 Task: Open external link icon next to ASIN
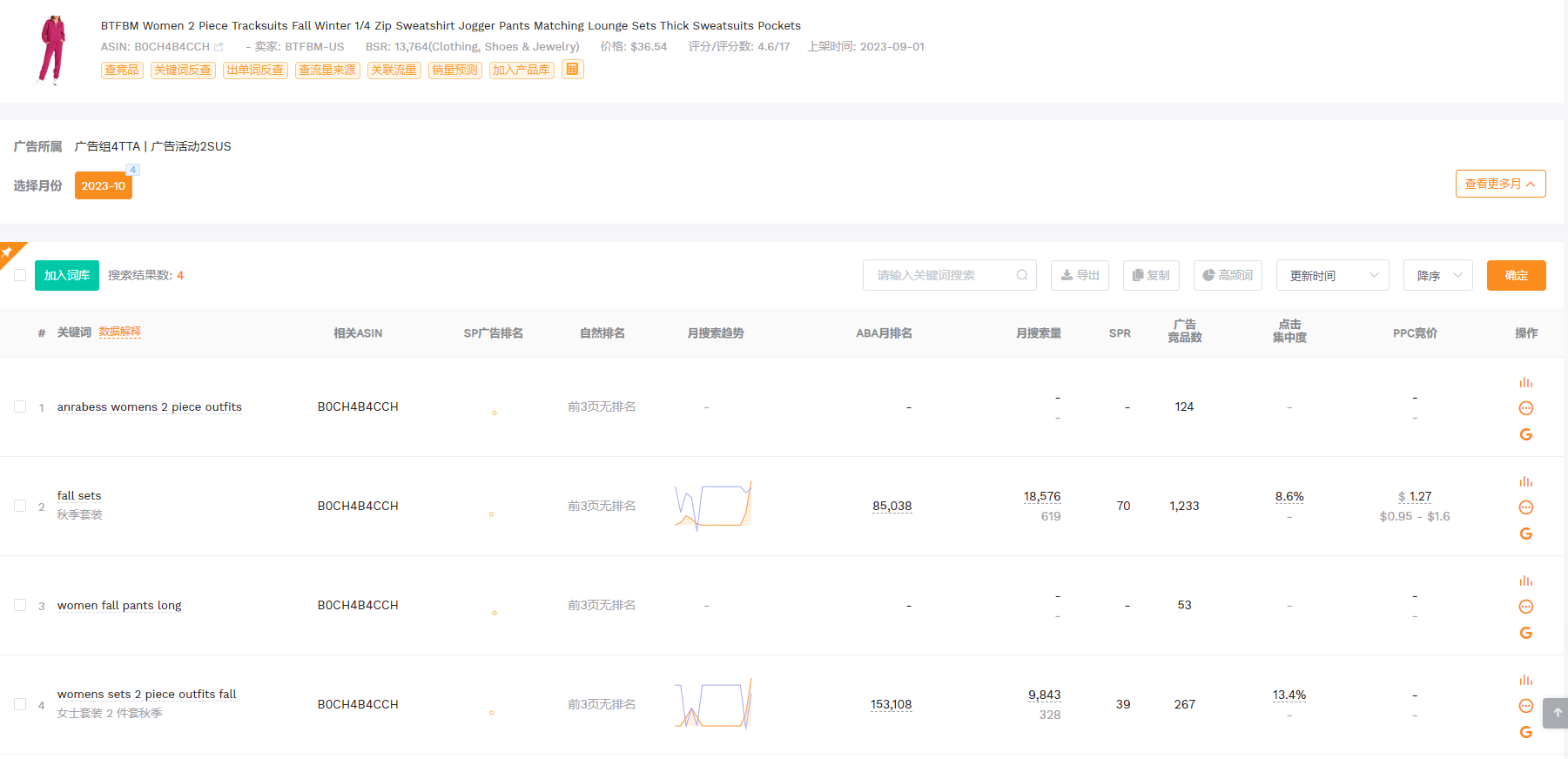pyautogui.click(x=219, y=47)
